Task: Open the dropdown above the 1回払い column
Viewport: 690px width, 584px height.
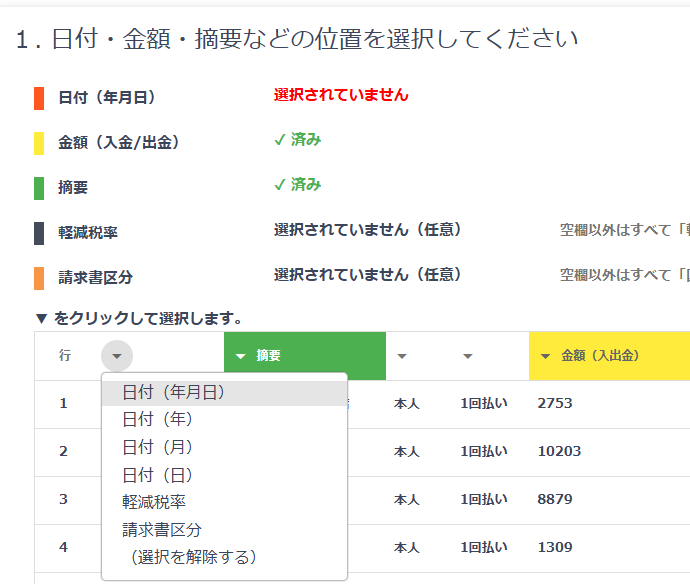Action: (x=468, y=356)
